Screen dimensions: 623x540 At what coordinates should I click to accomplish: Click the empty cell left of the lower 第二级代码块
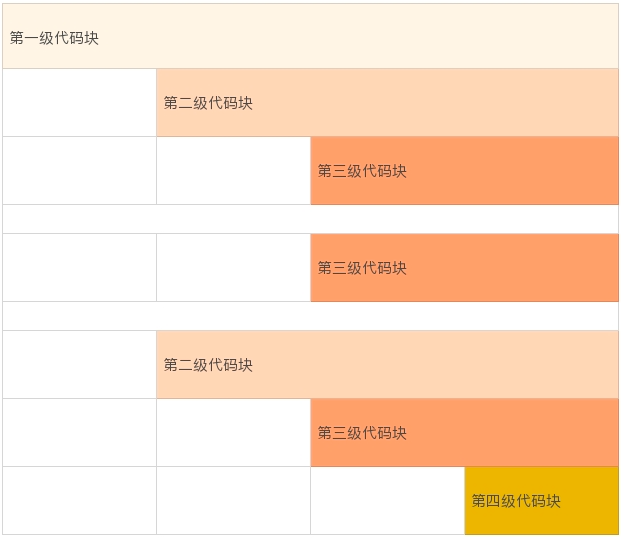(79, 364)
